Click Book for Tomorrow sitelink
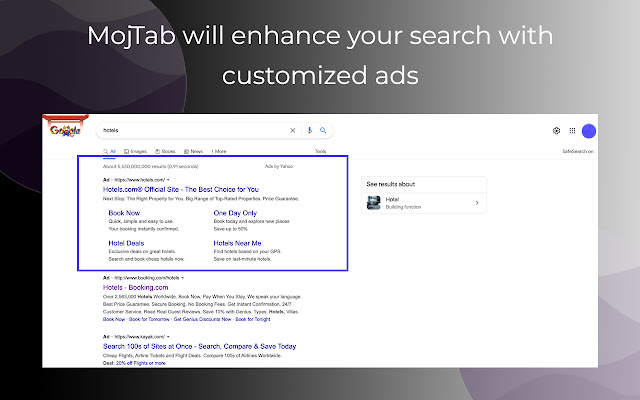 point(149,319)
